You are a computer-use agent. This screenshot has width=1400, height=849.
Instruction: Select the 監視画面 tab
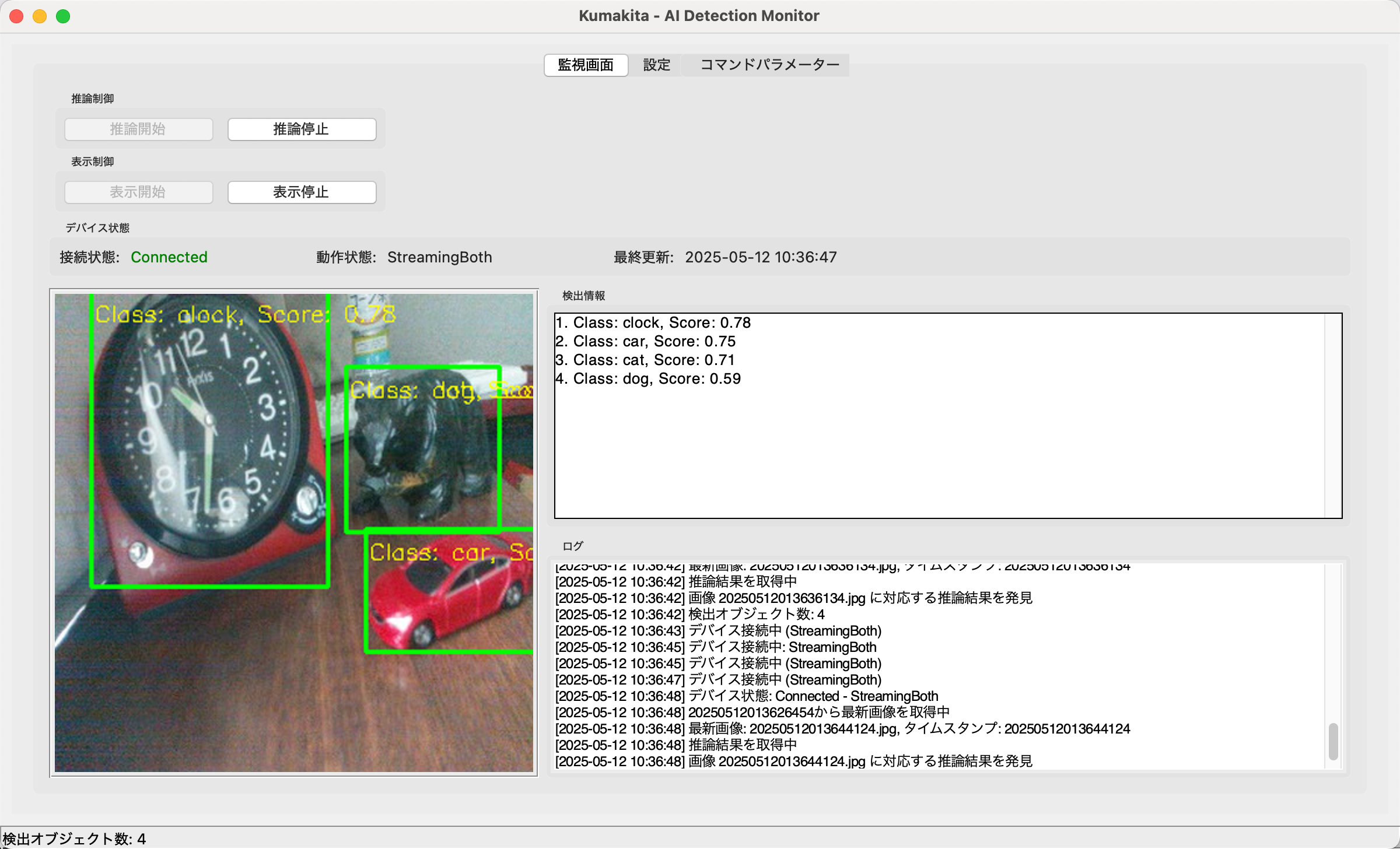click(x=586, y=65)
